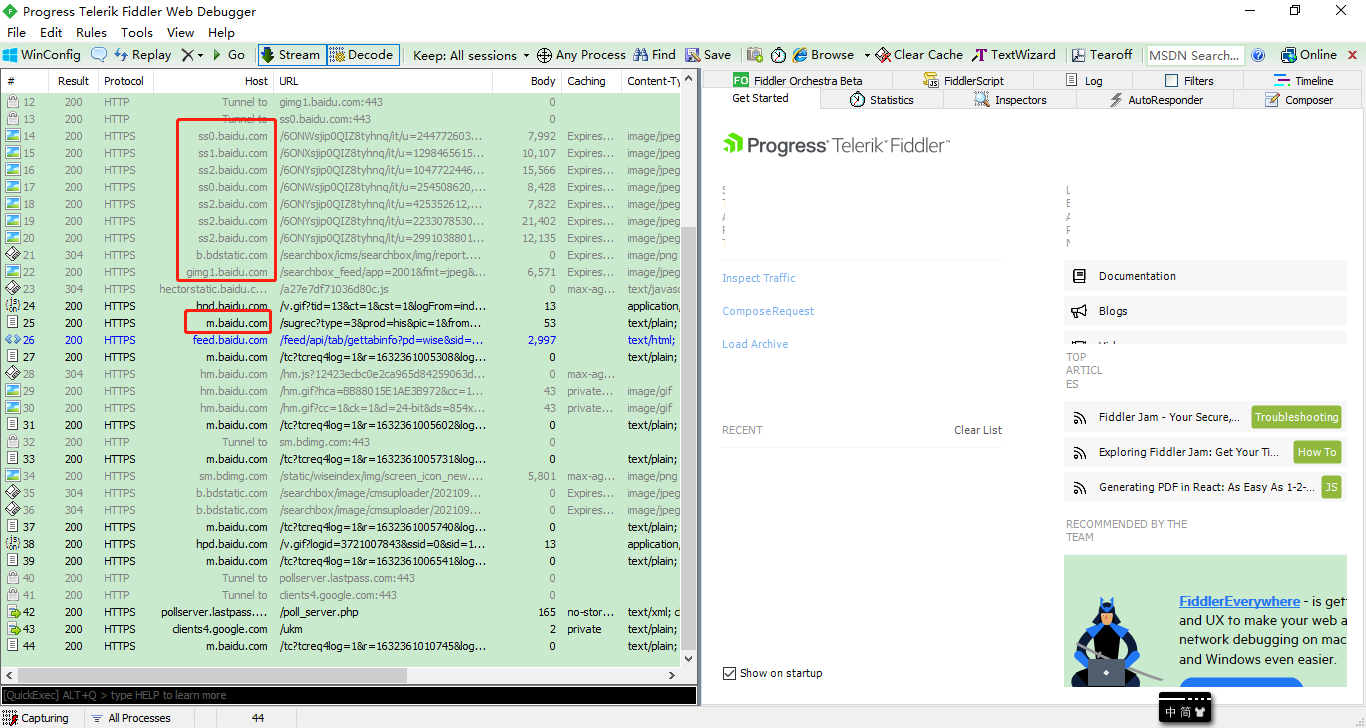Replay the selected sessions
This screenshot has width=1366, height=728.
142,55
